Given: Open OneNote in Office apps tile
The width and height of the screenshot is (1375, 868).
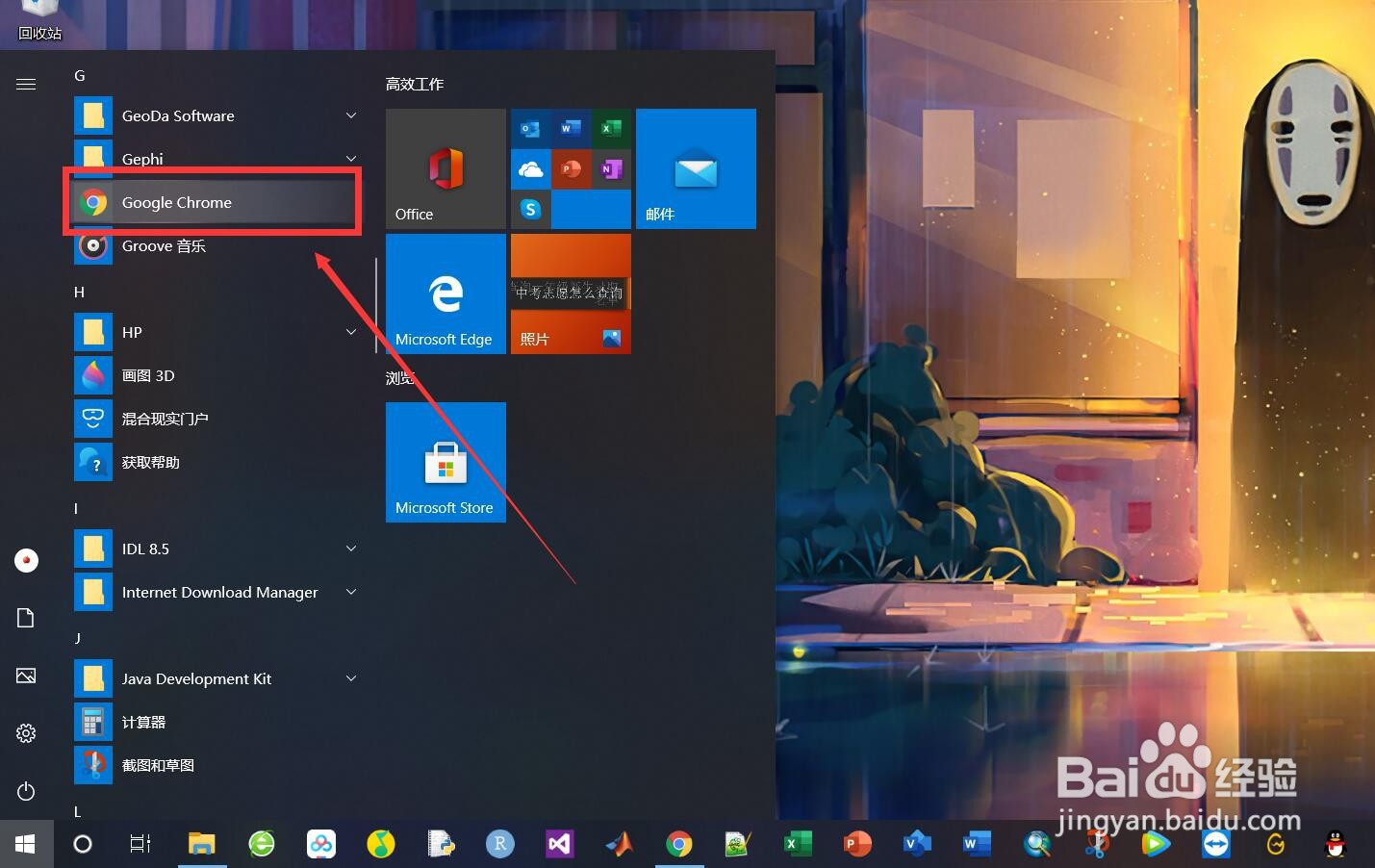Looking at the screenshot, I should pyautogui.click(x=611, y=168).
